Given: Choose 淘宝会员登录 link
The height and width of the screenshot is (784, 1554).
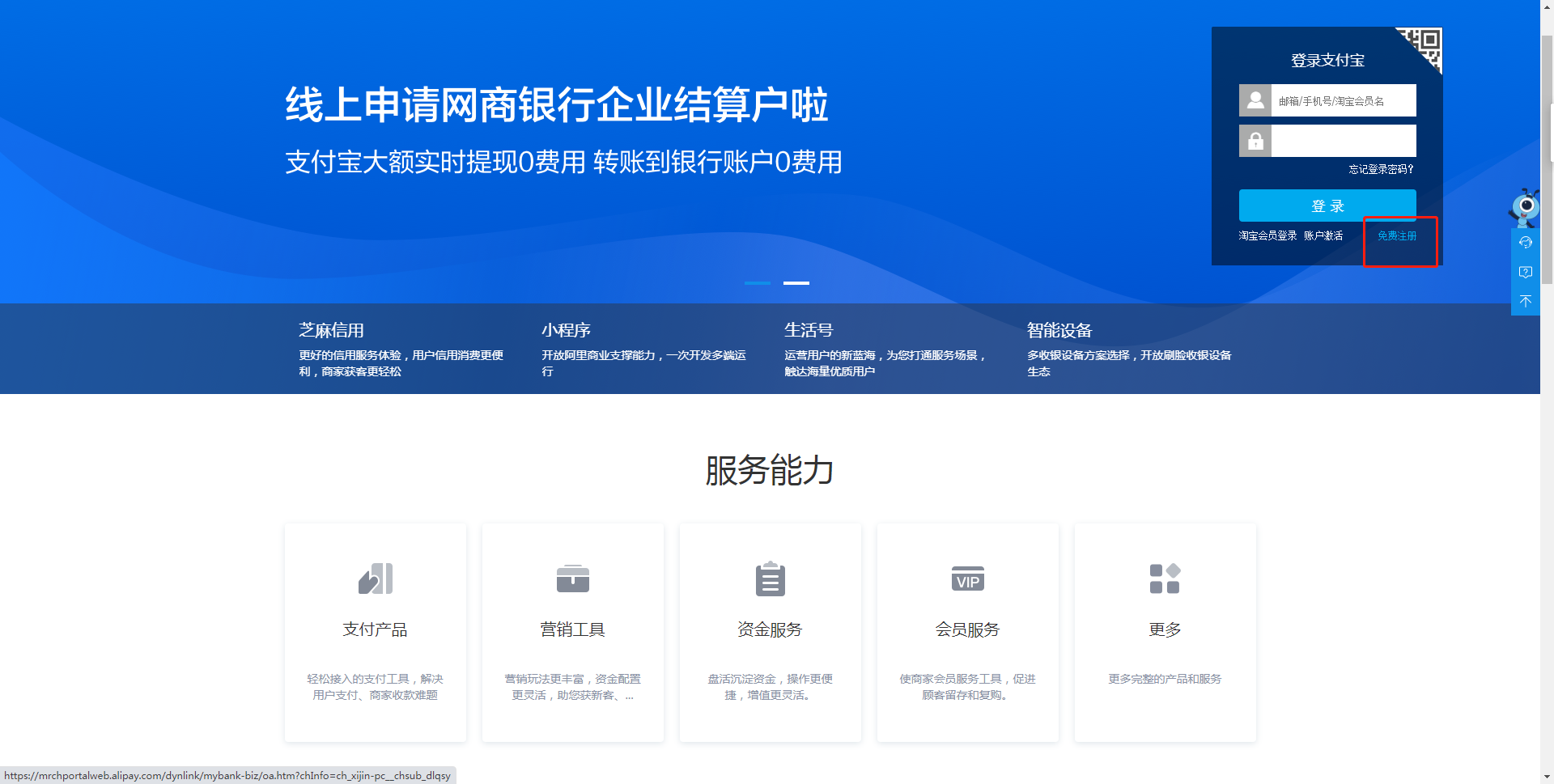Looking at the screenshot, I should pyautogui.click(x=1267, y=235).
